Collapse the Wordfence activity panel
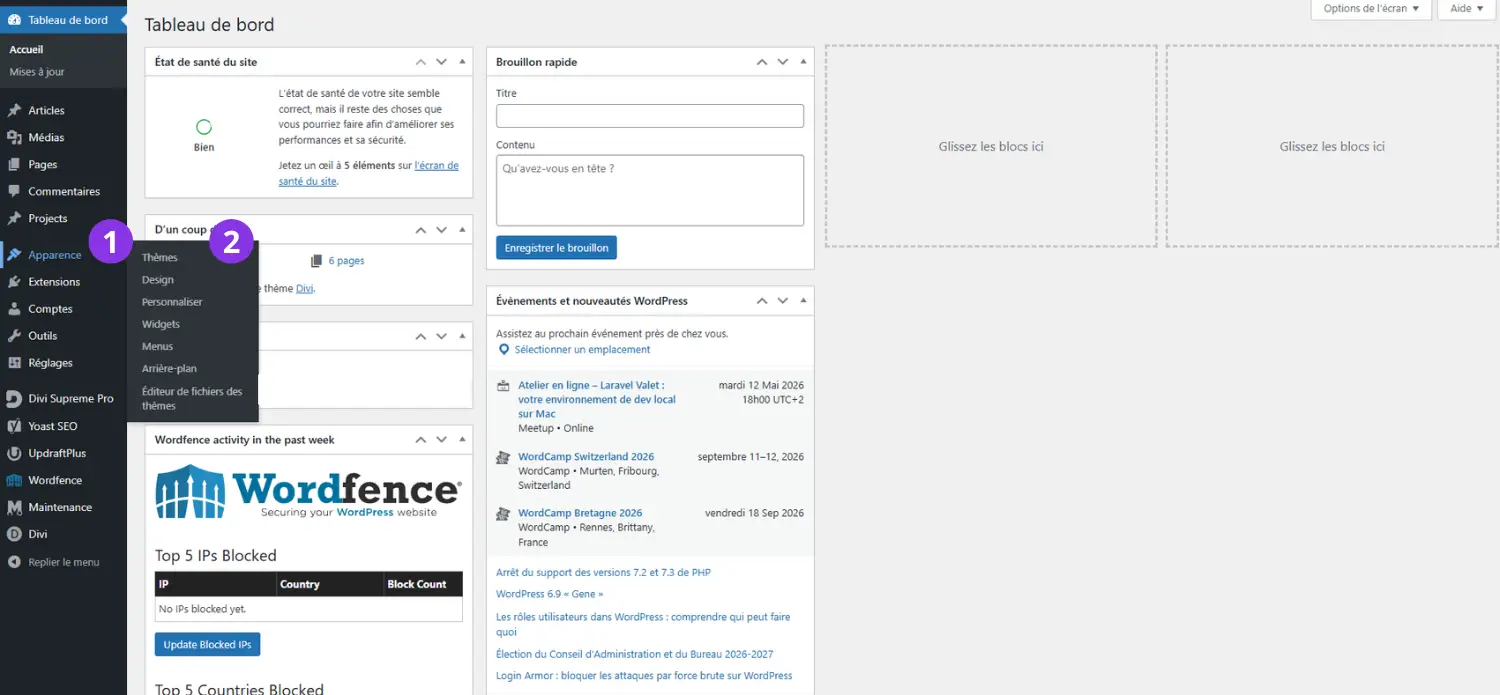Image resolution: width=1500 pixels, height=695 pixels. 462,440
